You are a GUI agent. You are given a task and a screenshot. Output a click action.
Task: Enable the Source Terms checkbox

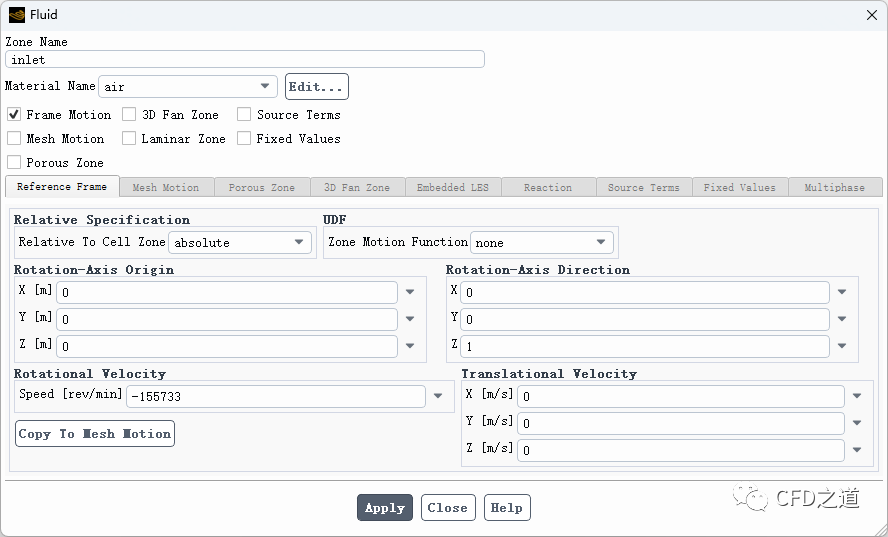pos(244,114)
